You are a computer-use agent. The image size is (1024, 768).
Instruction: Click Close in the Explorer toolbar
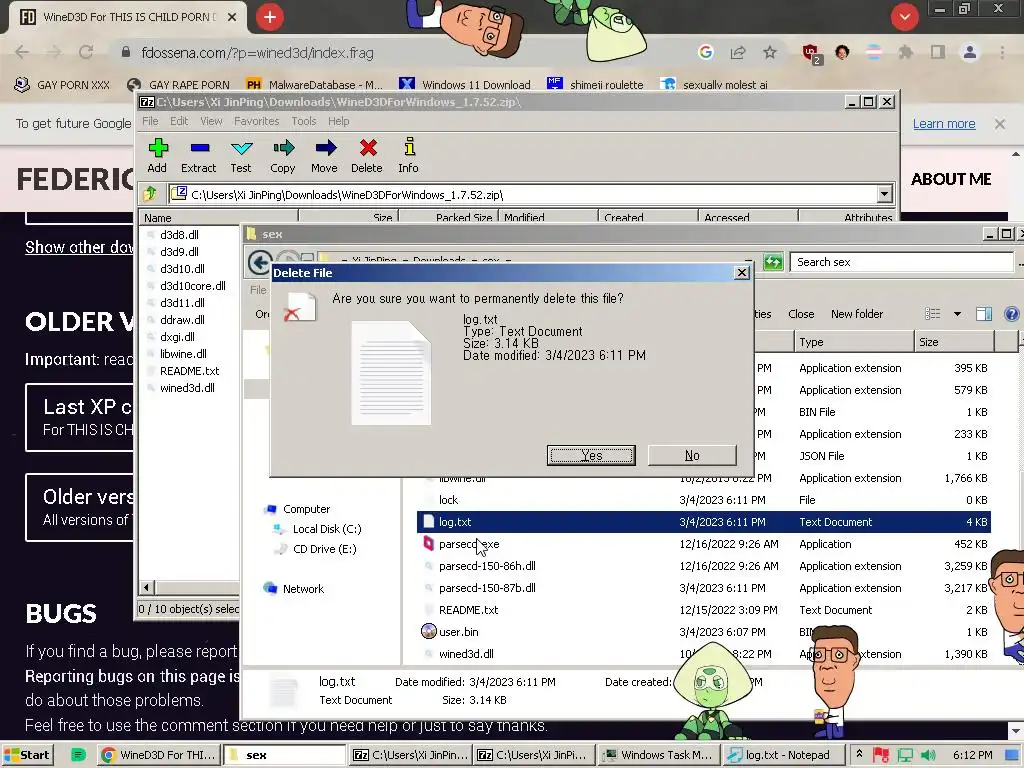coord(801,314)
